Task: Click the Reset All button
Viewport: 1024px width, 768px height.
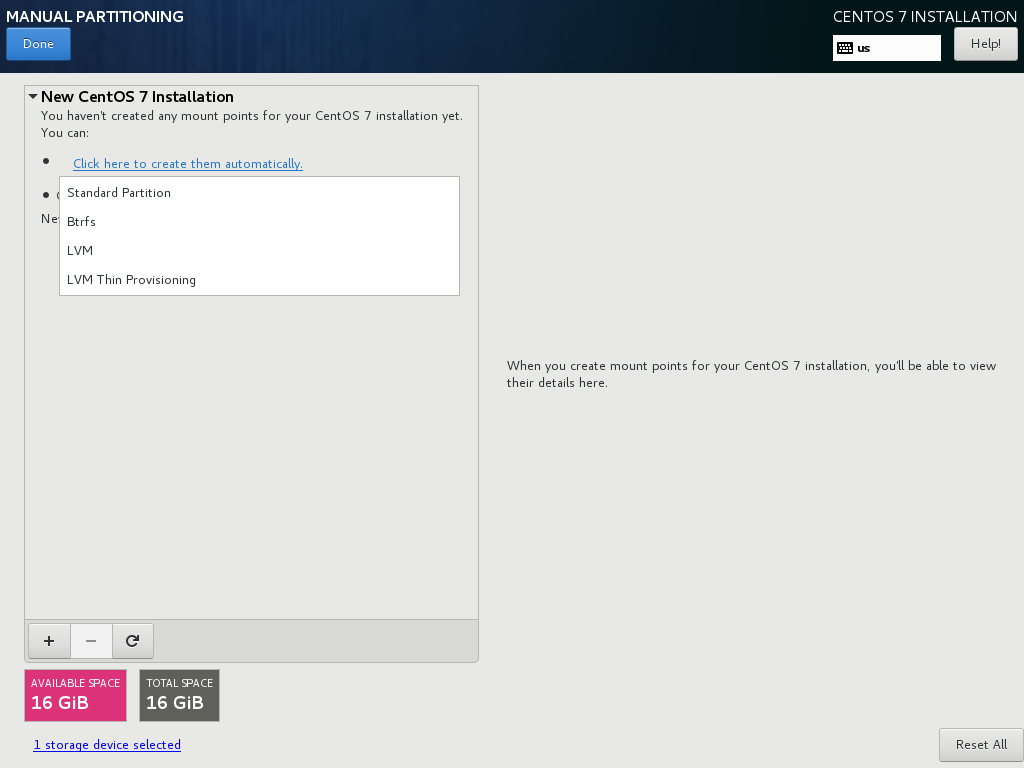Action: pyautogui.click(x=981, y=744)
